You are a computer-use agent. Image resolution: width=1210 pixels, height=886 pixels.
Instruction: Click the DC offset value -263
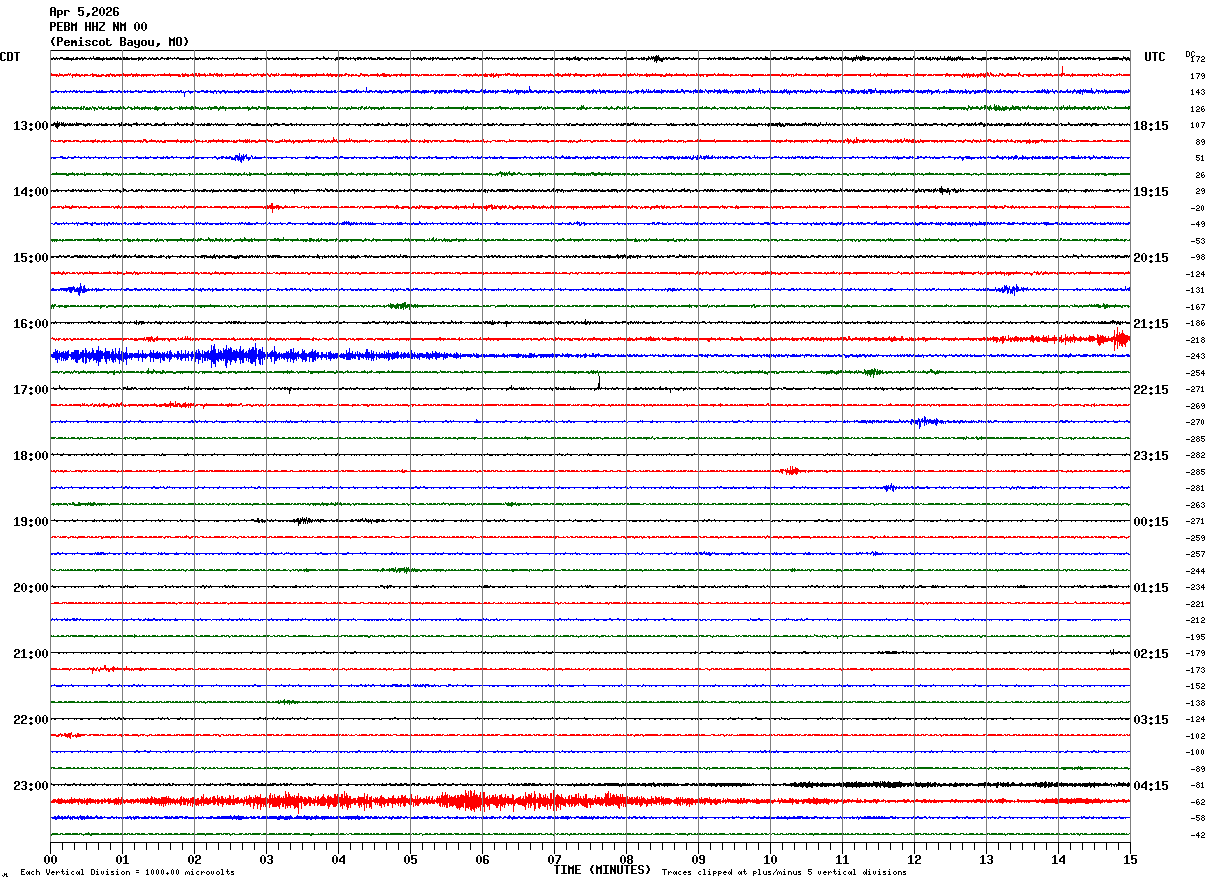[1196, 505]
